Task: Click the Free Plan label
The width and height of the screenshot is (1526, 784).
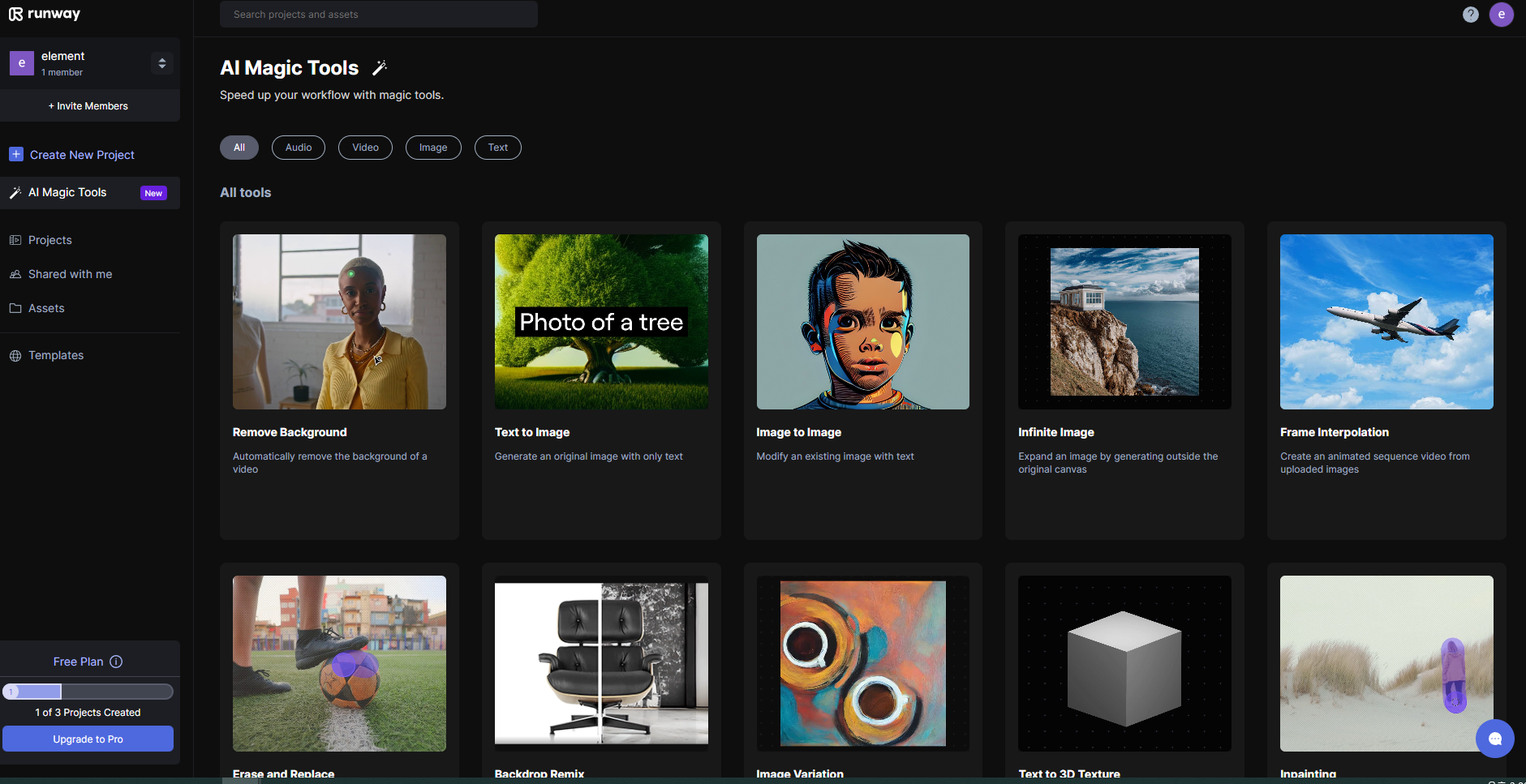Action: 78,662
